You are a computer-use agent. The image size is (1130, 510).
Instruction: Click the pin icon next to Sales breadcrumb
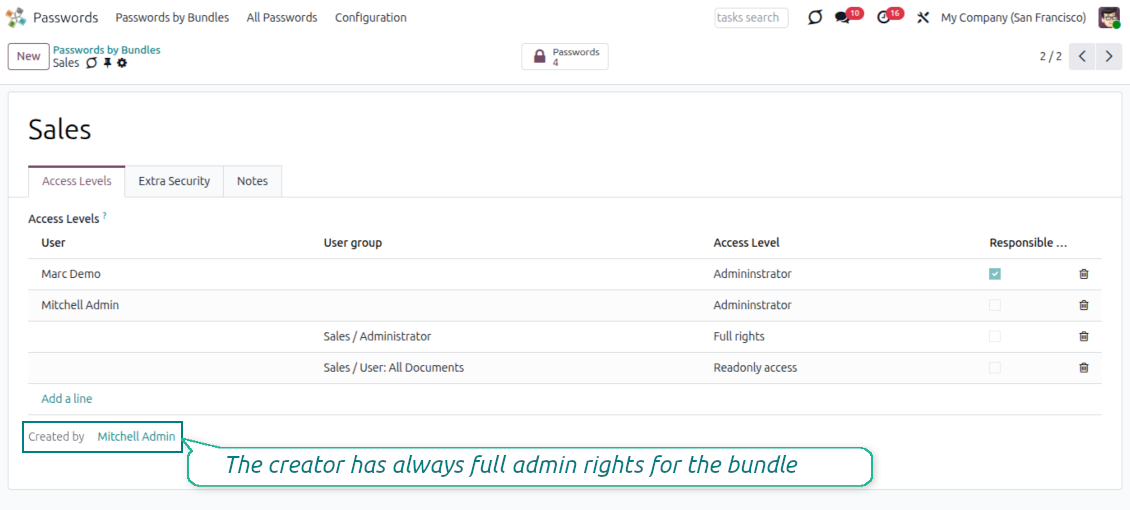tap(107, 63)
